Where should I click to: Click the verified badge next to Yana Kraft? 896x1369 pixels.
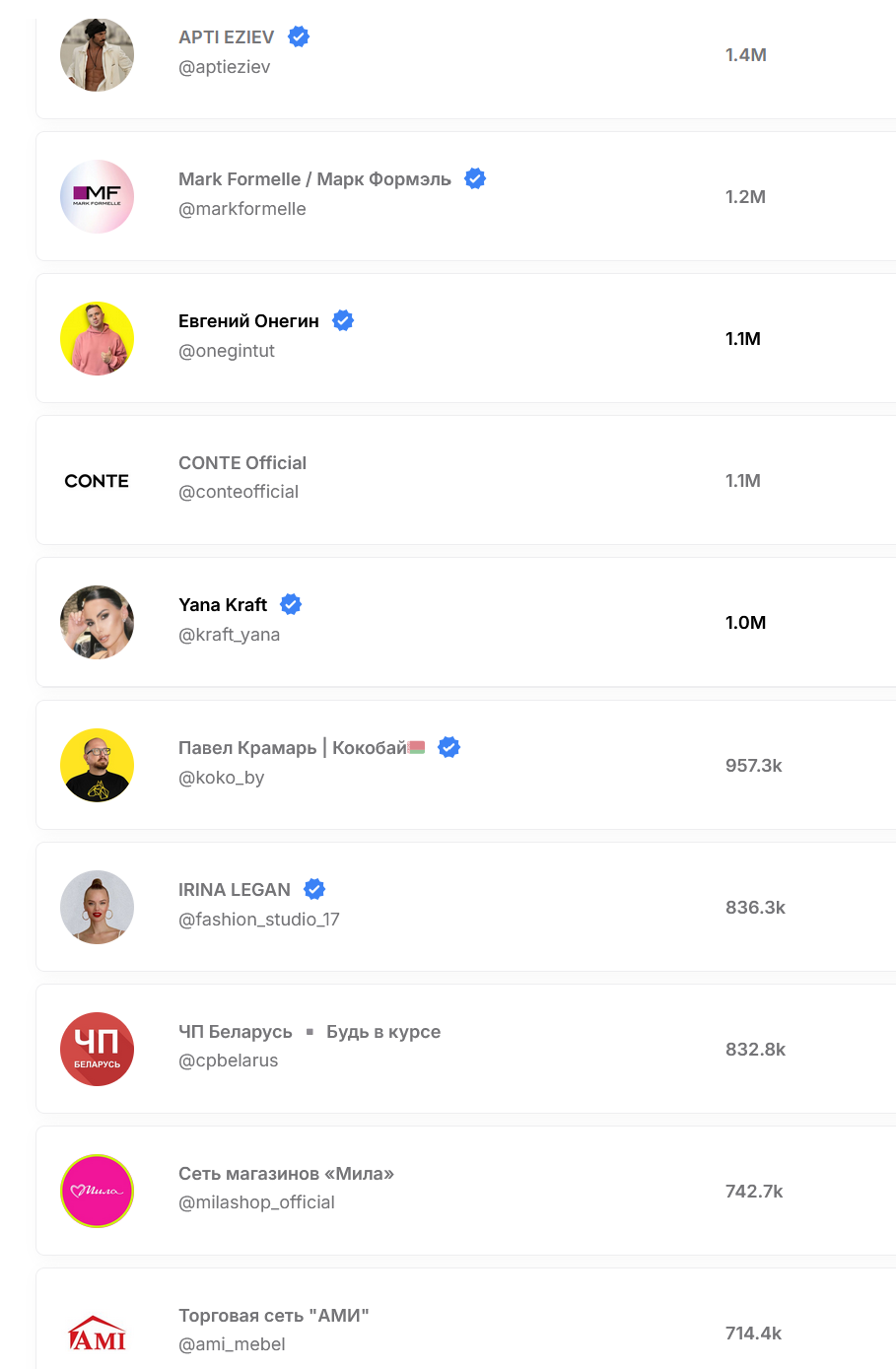point(291,604)
